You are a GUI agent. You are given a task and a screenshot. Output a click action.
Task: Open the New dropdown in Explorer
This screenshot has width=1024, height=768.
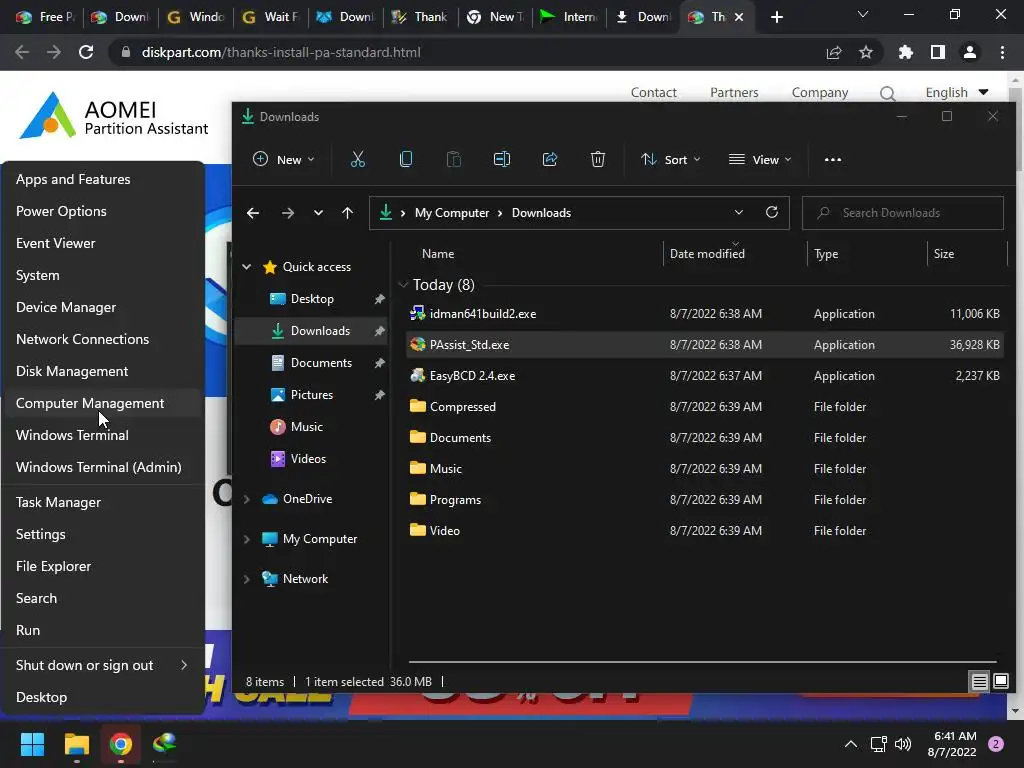pos(284,159)
